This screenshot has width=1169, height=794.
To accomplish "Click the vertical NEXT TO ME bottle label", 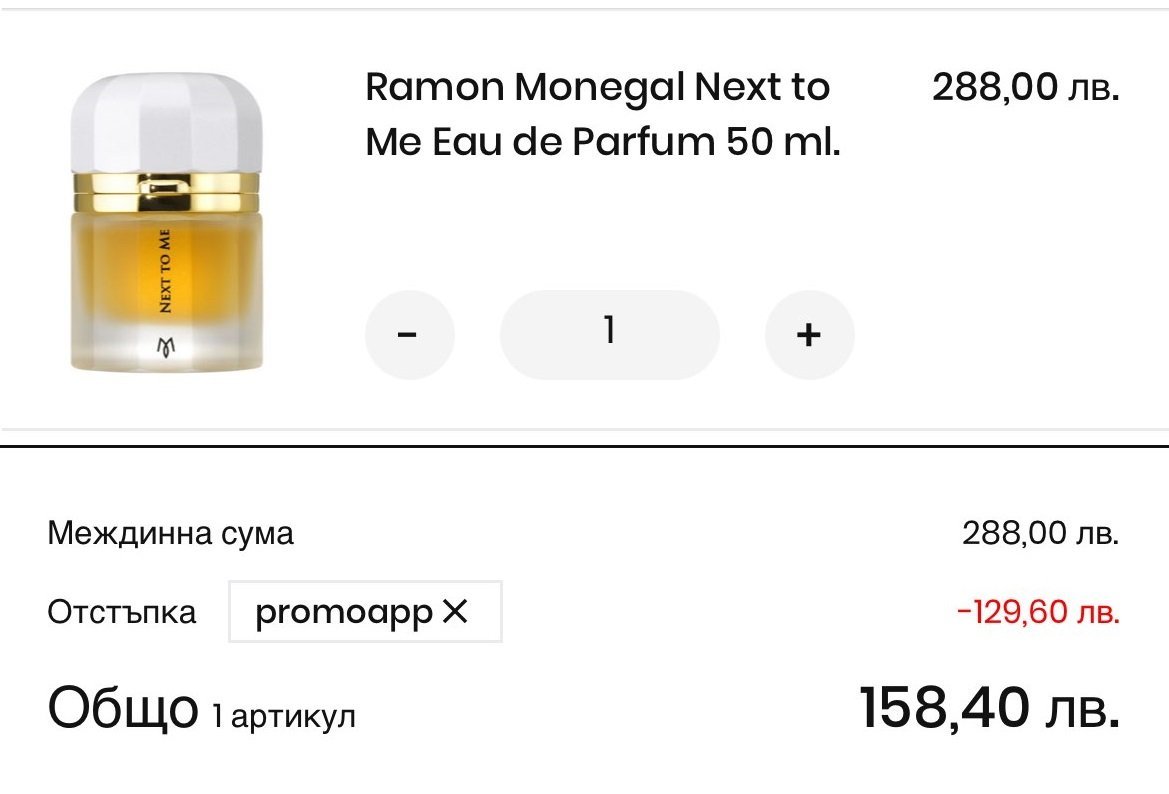I will (x=165, y=270).
